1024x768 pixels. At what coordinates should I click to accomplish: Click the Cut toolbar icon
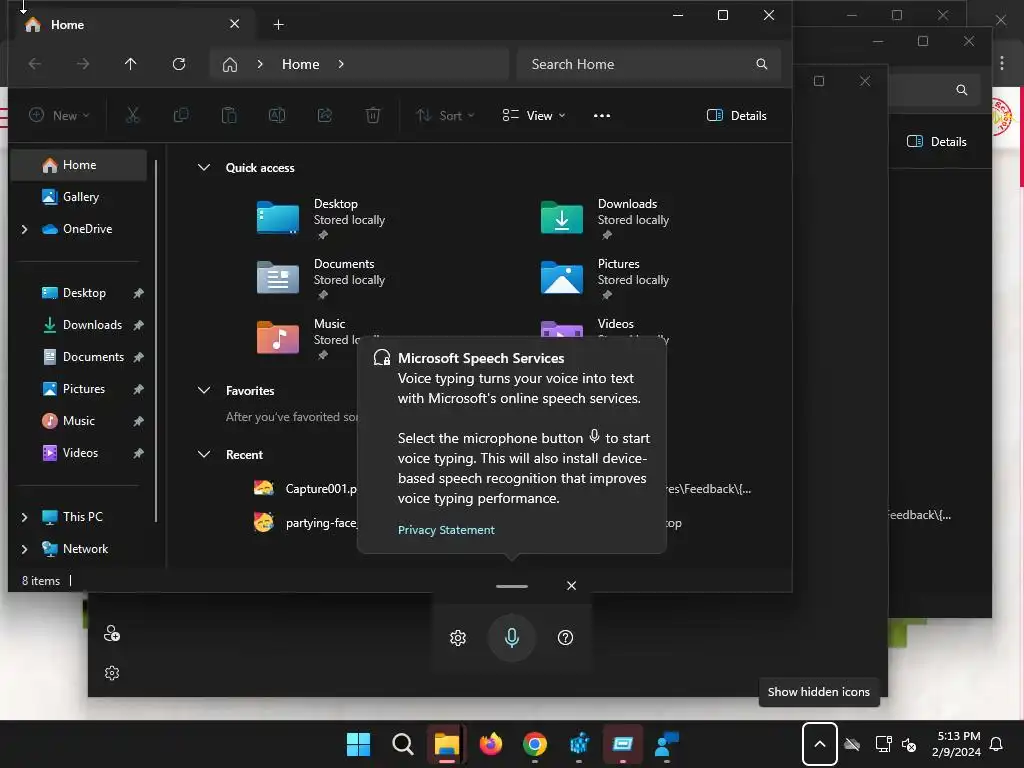pyautogui.click(x=133, y=116)
